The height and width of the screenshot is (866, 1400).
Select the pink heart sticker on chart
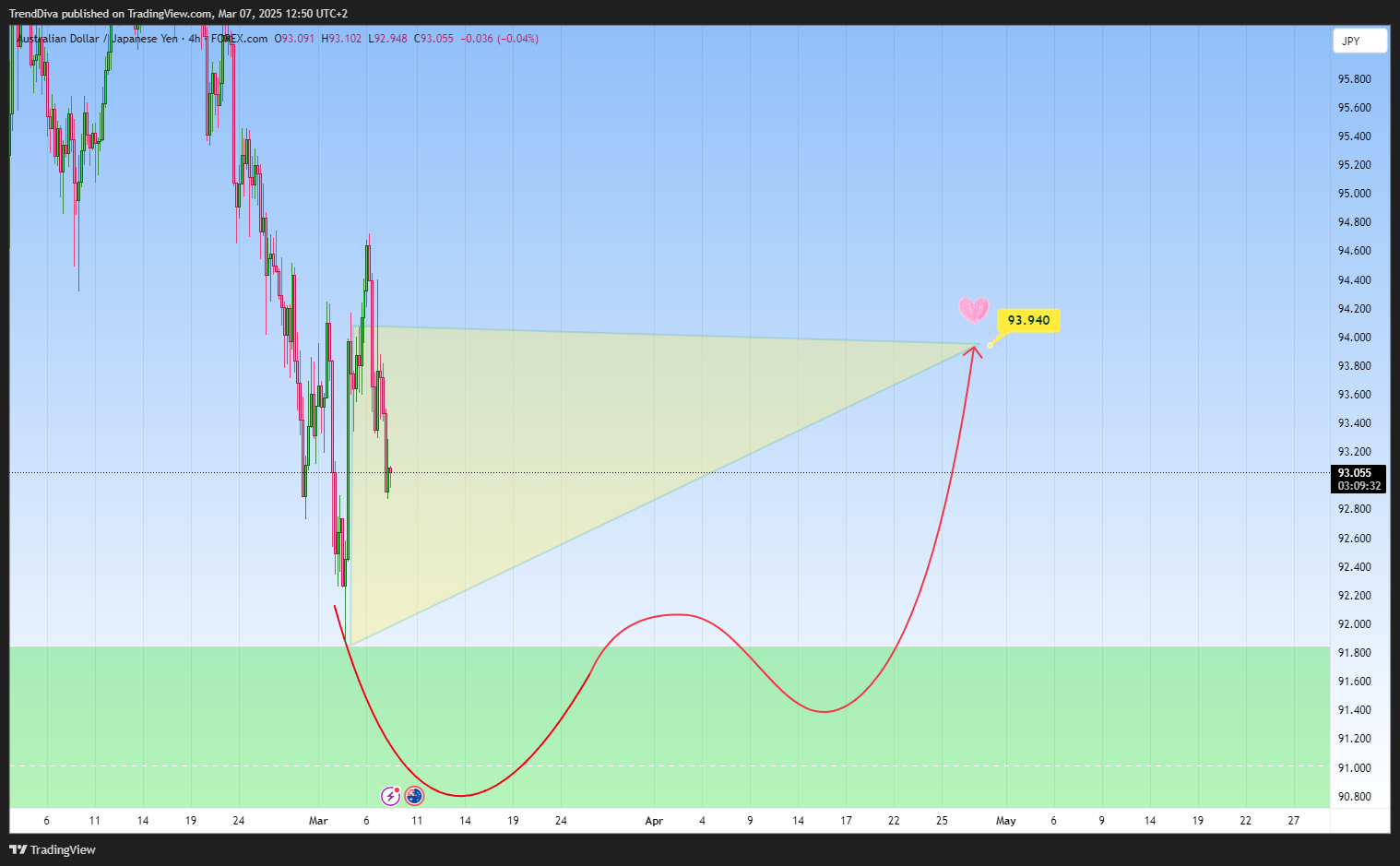(x=973, y=309)
